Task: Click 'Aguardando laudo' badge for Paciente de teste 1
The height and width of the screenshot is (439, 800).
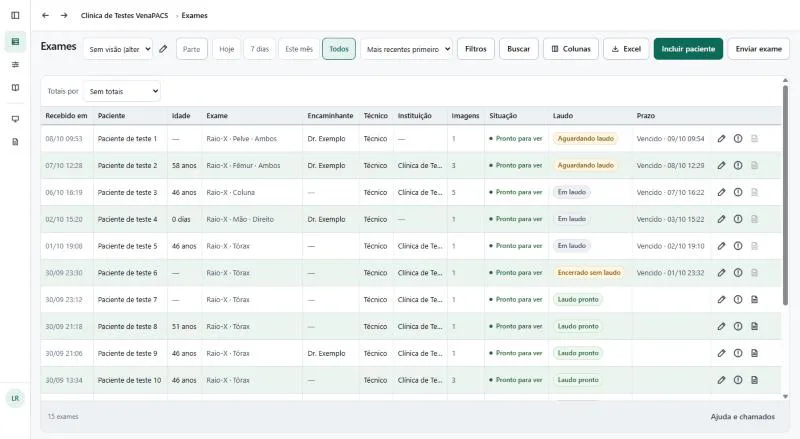Action: pos(586,138)
